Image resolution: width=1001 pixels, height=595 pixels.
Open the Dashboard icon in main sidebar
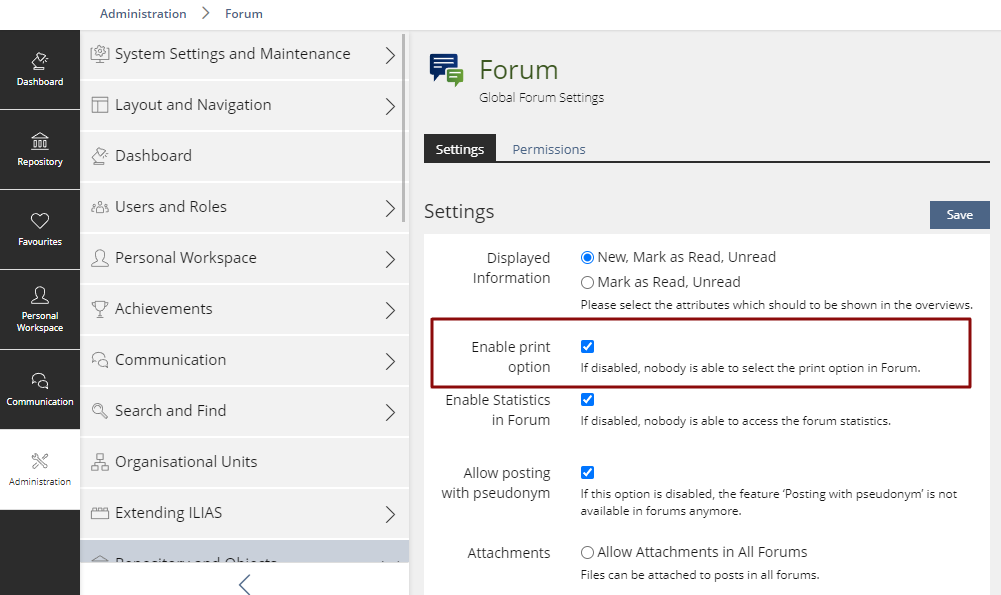40,63
